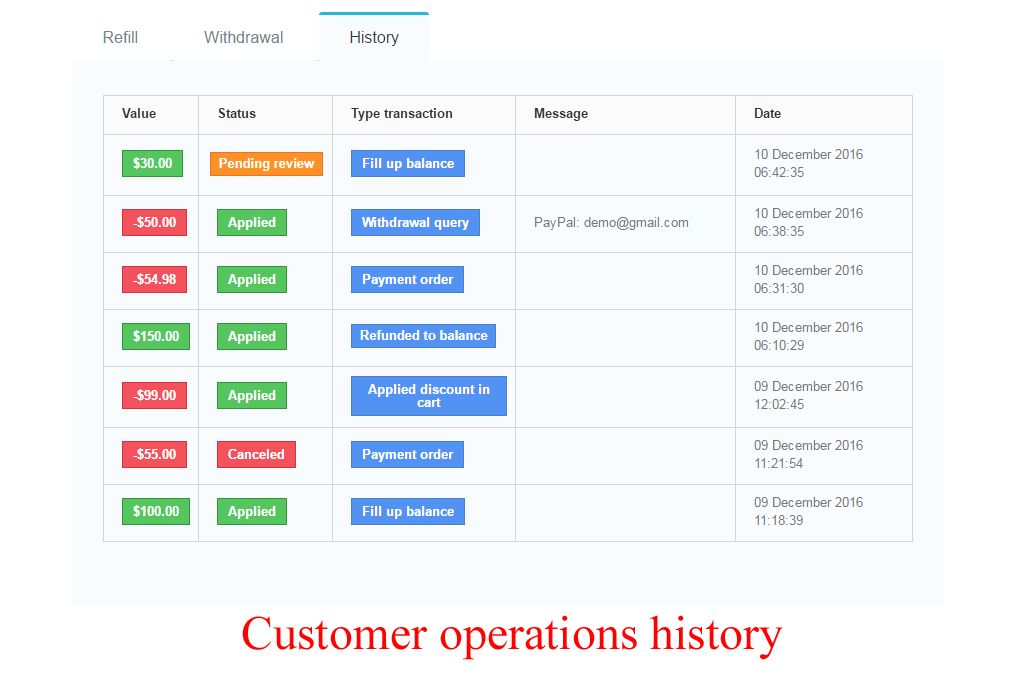Screen dimensions: 1019x681
Task: Click Applied status in the -$50.00 row
Action: (252, 222)
